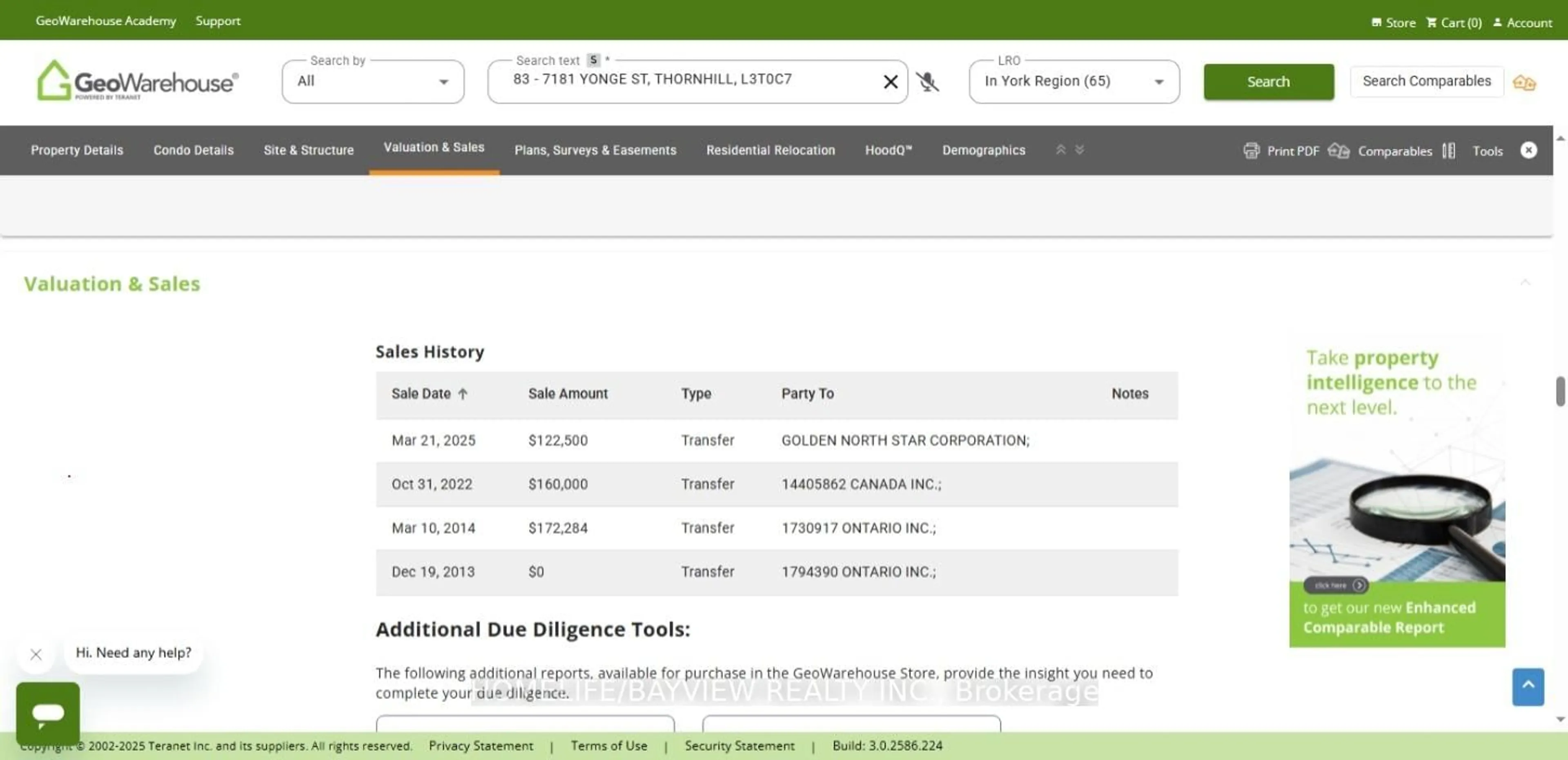Open the Support link
Image resolution: width=1568 pixels, height=760 pixels.
(x=218, y=21)
